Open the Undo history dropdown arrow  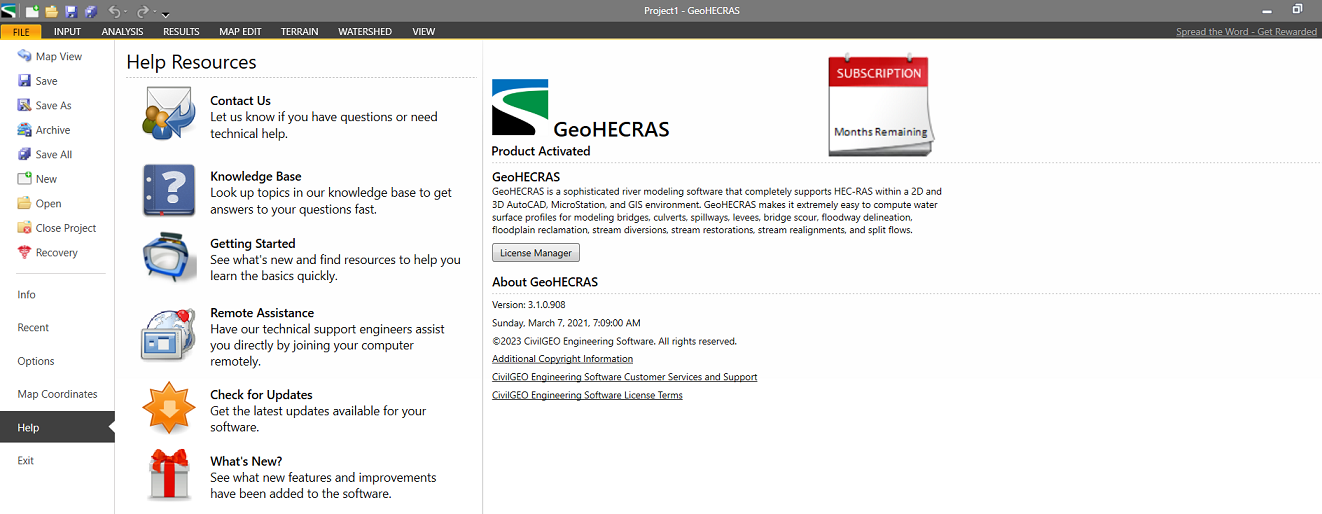click(x=126, y=11)
